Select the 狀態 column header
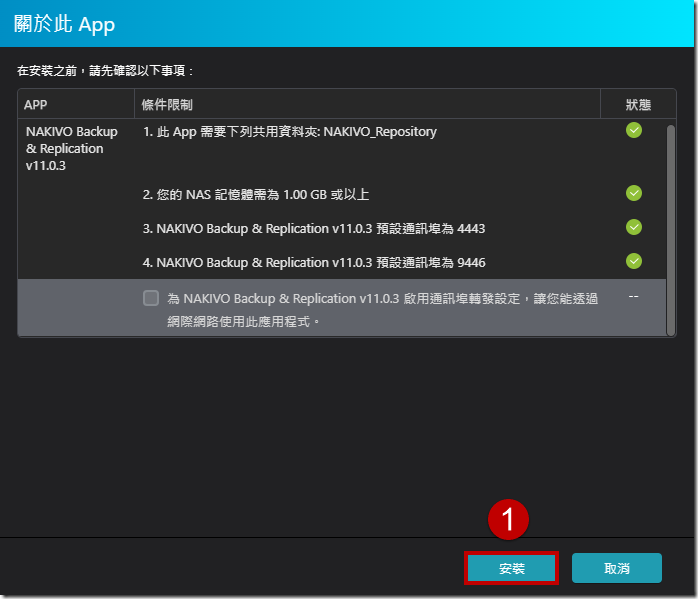Viewport: 698px width, 599px height. pos(638,105)
